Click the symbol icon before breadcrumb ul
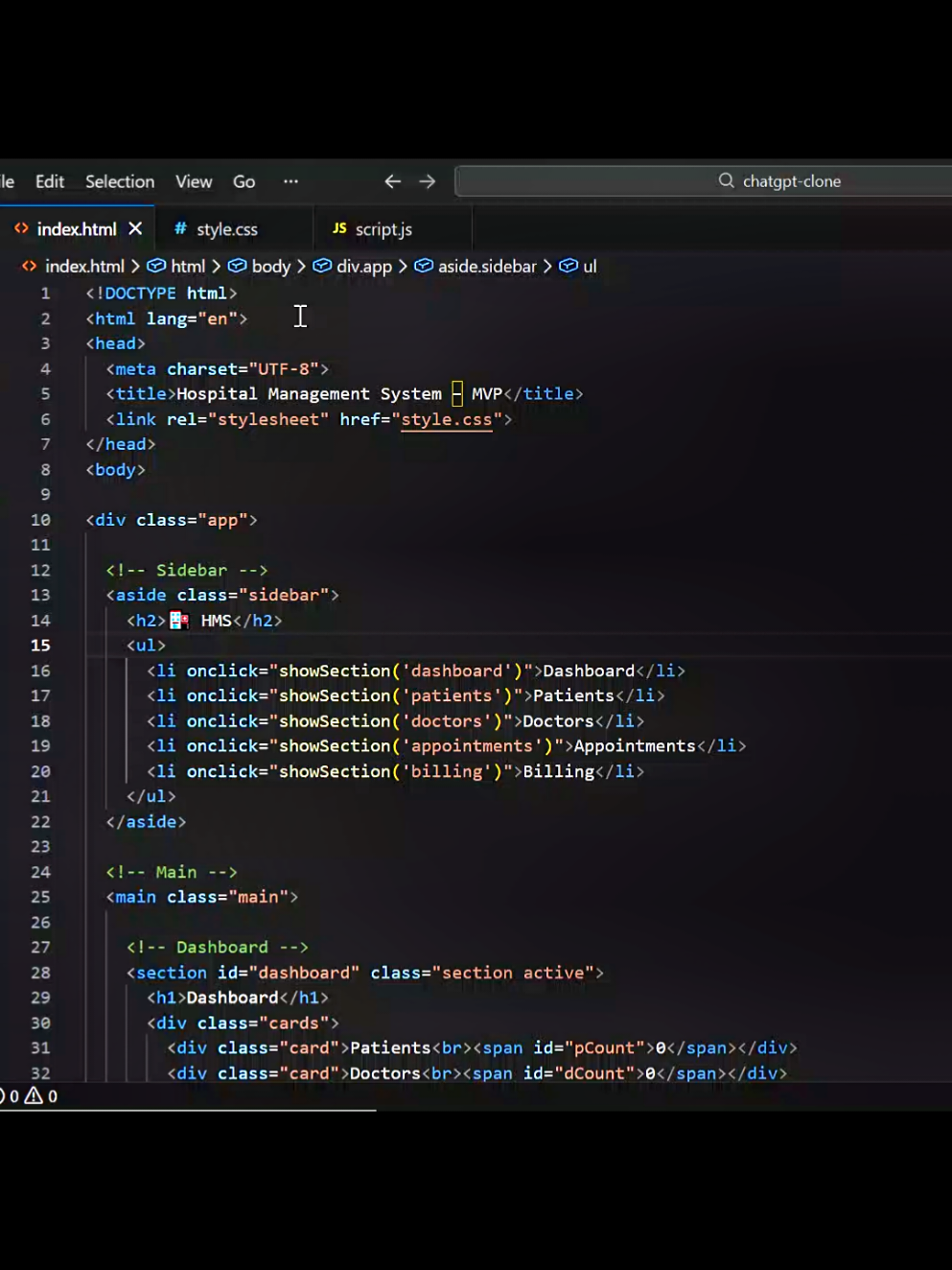 (x=569, y=266)
